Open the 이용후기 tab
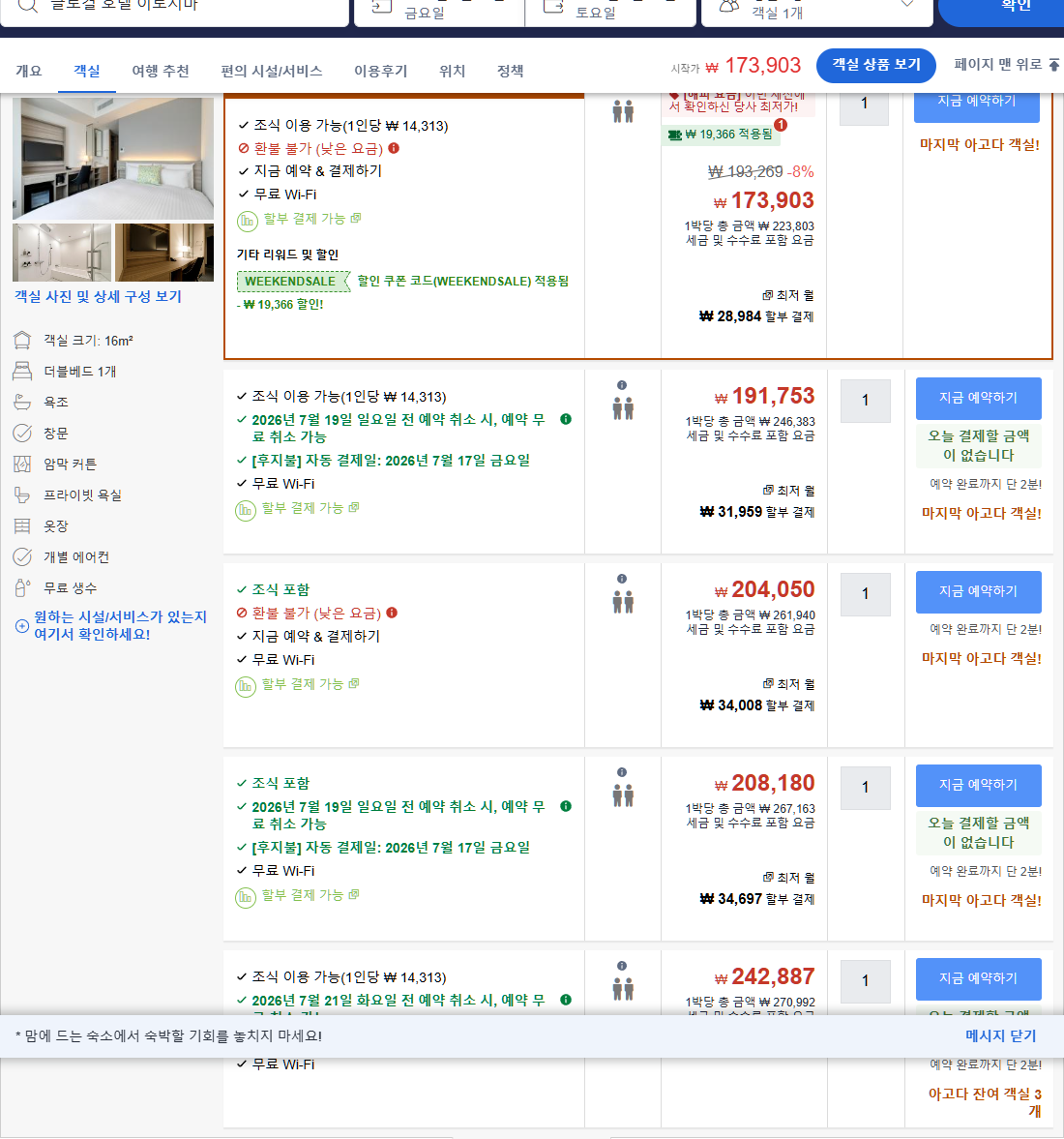The height and width of the screenshot is (1139, 1064). click(x=380, y=72)
